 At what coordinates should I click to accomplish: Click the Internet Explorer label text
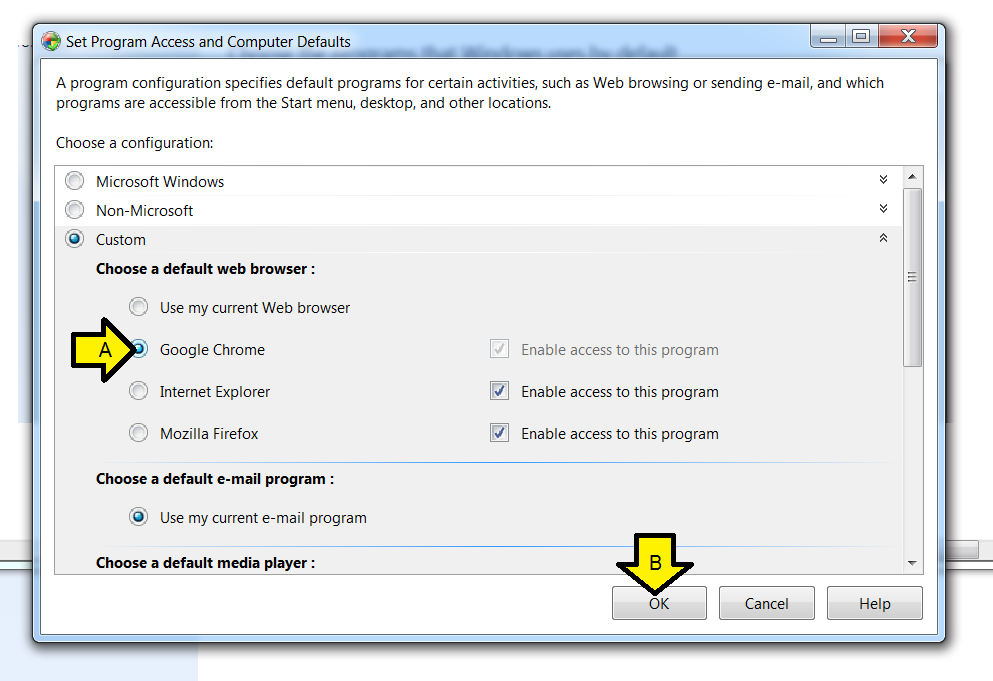point(215,391)
